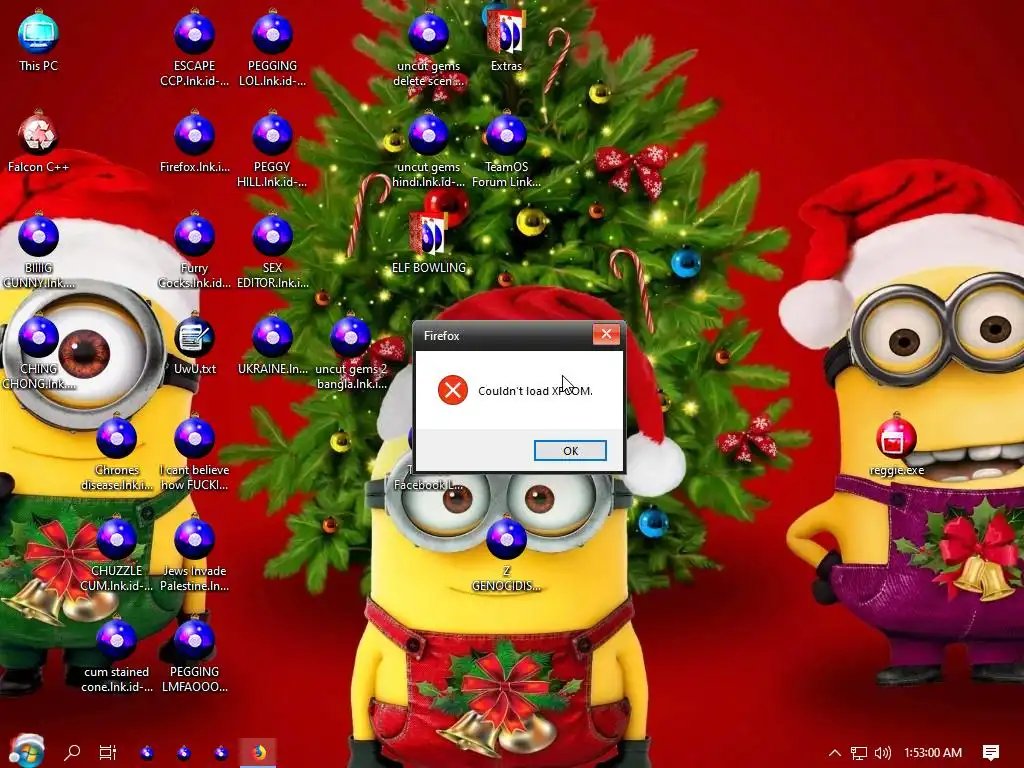This screenshot has height=768, width=1024.
Task: Open the volume control tray icon
Action: click(882, 753)
